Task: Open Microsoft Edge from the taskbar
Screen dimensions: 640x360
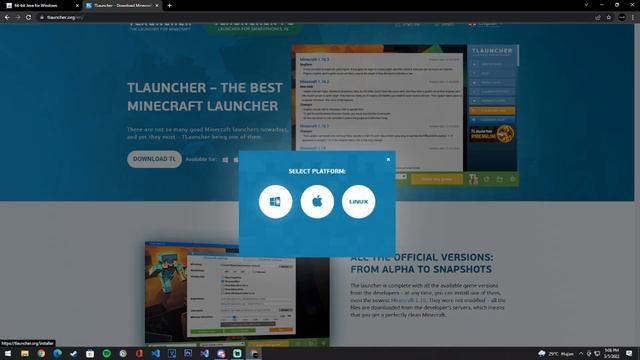Action: (58, 353)
